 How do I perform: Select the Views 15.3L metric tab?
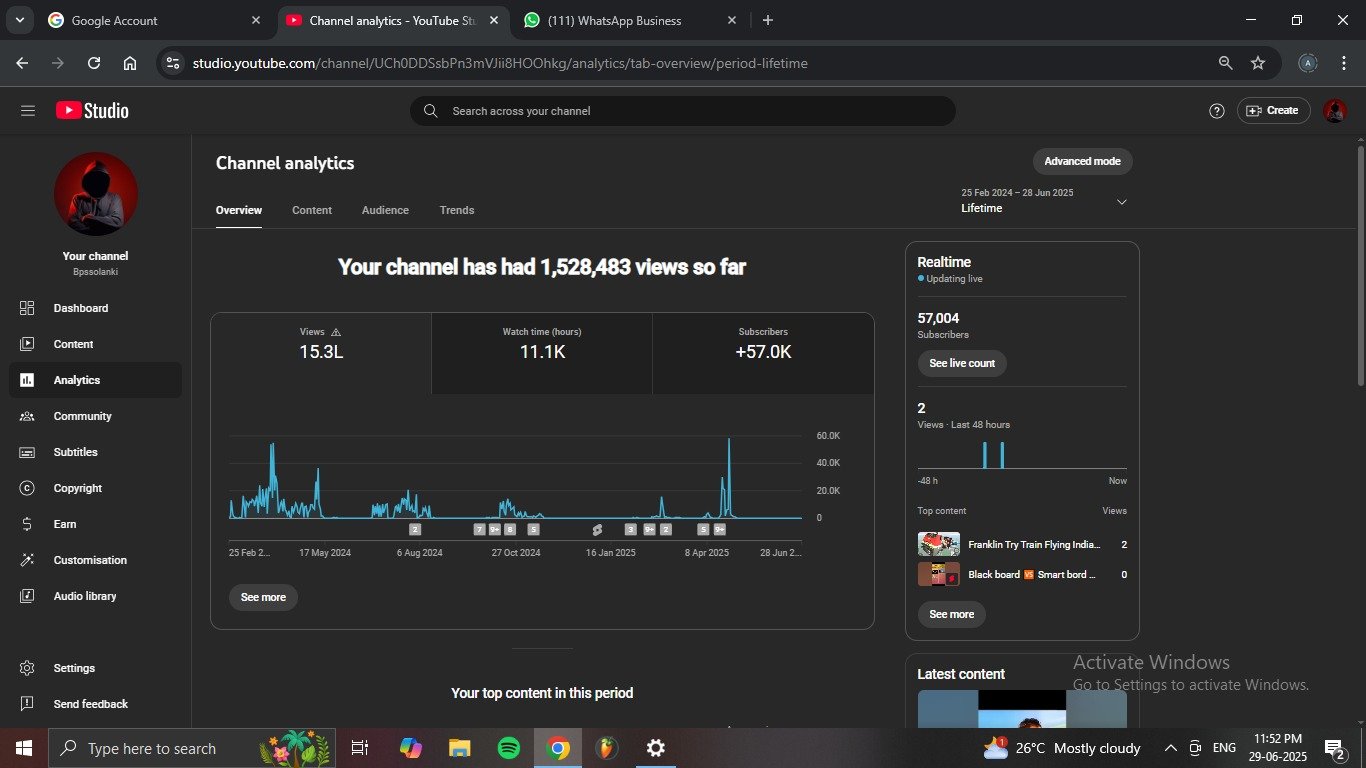[x=321, y=353]
